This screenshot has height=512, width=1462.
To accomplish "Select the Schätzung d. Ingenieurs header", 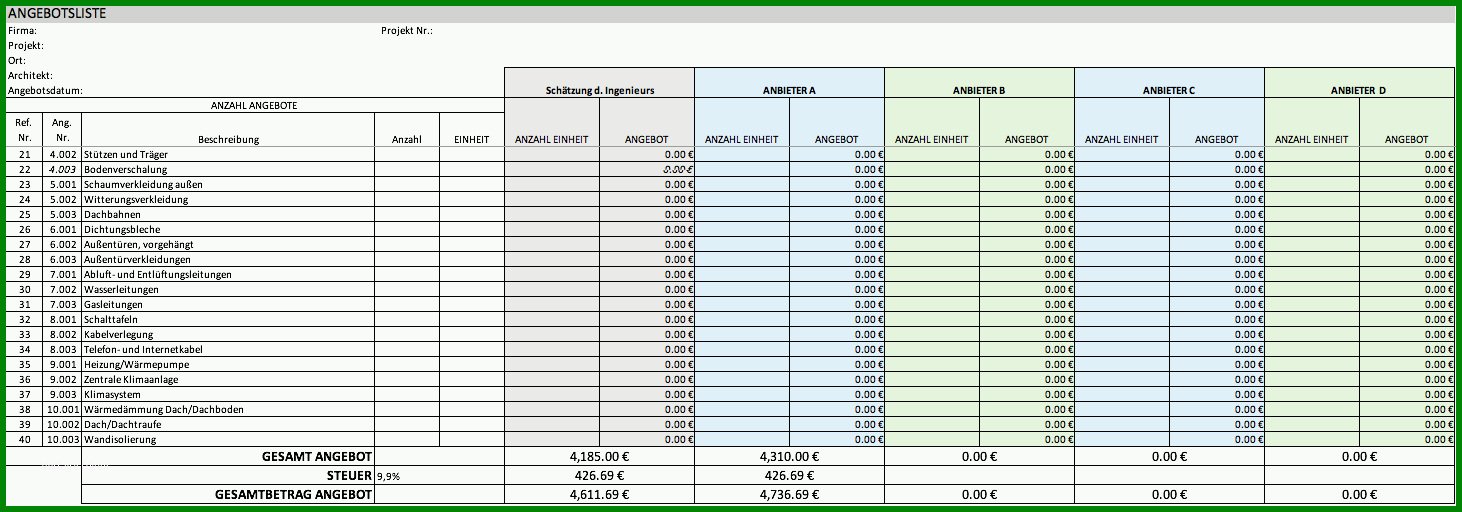I will coord(599,90).
